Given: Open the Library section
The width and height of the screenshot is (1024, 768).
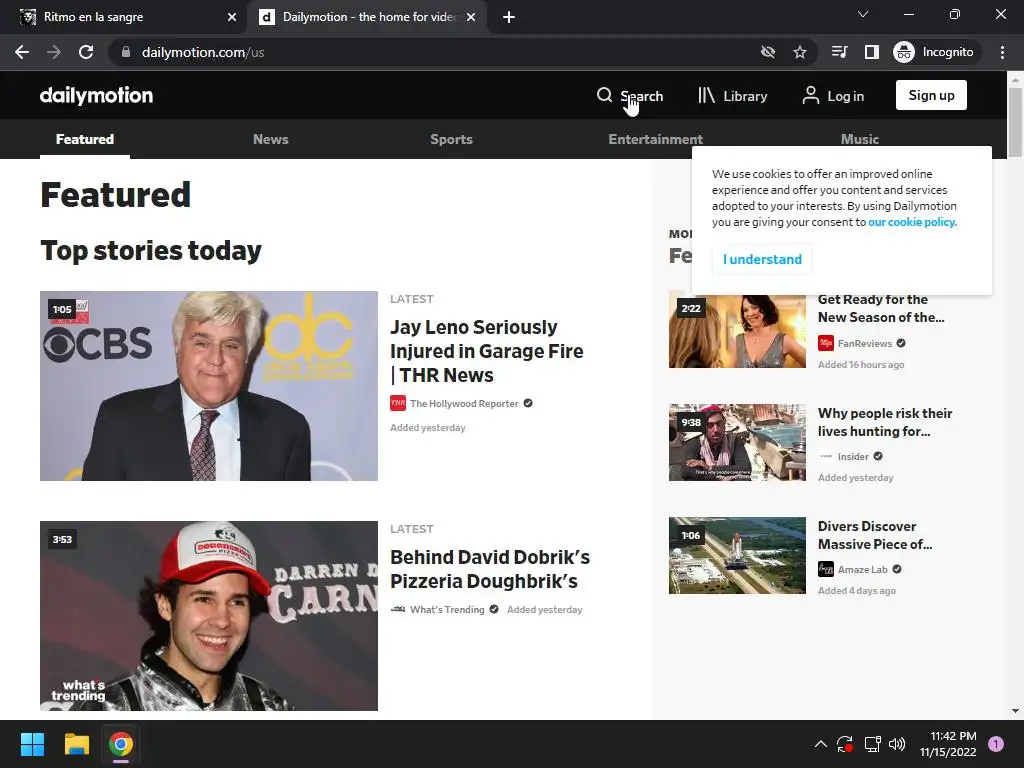Looking at the screenshot, I should pos(732,95).
